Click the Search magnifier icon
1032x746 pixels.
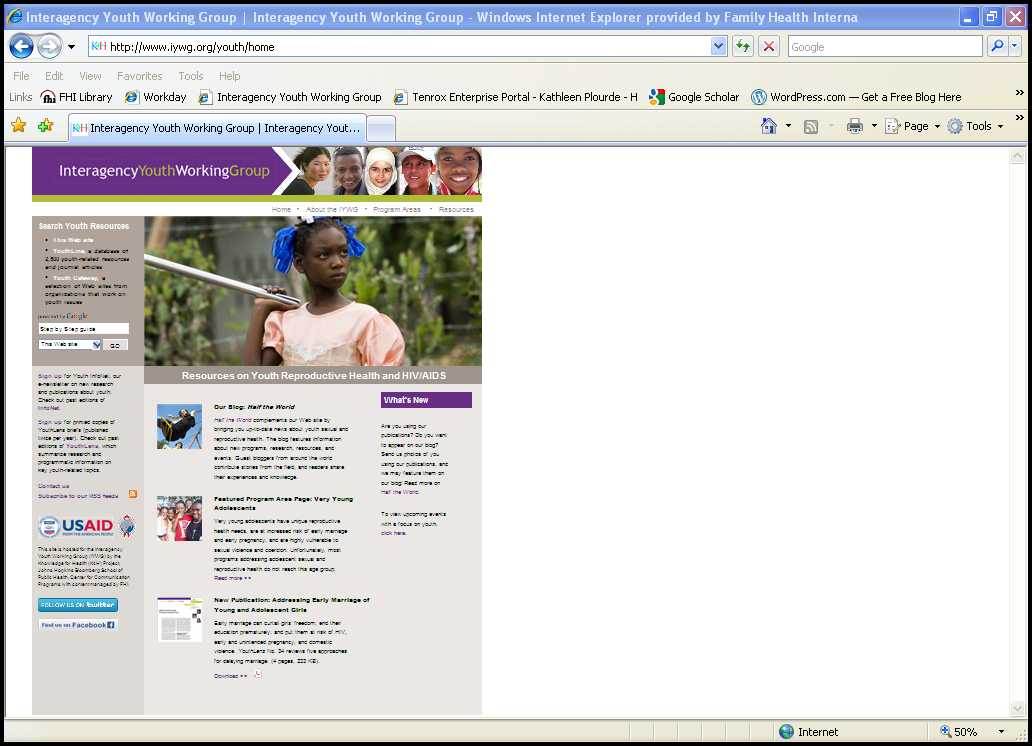pos(996,46)
